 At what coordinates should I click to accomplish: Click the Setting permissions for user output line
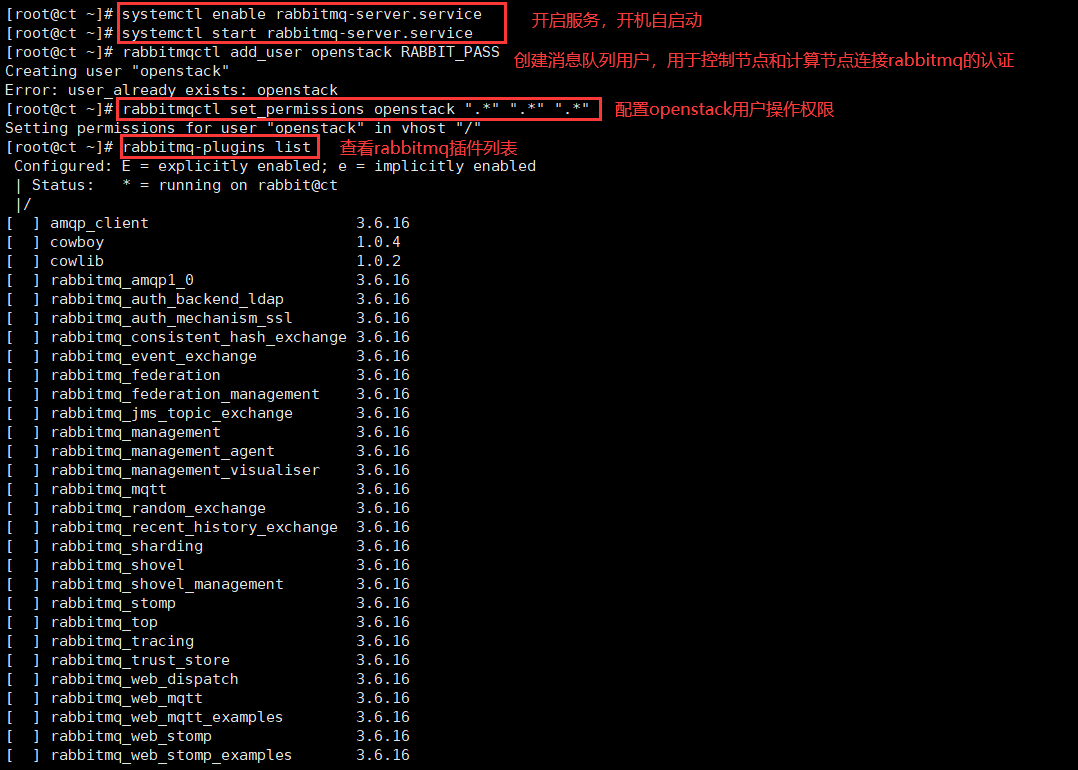click(x=243, y=128)
